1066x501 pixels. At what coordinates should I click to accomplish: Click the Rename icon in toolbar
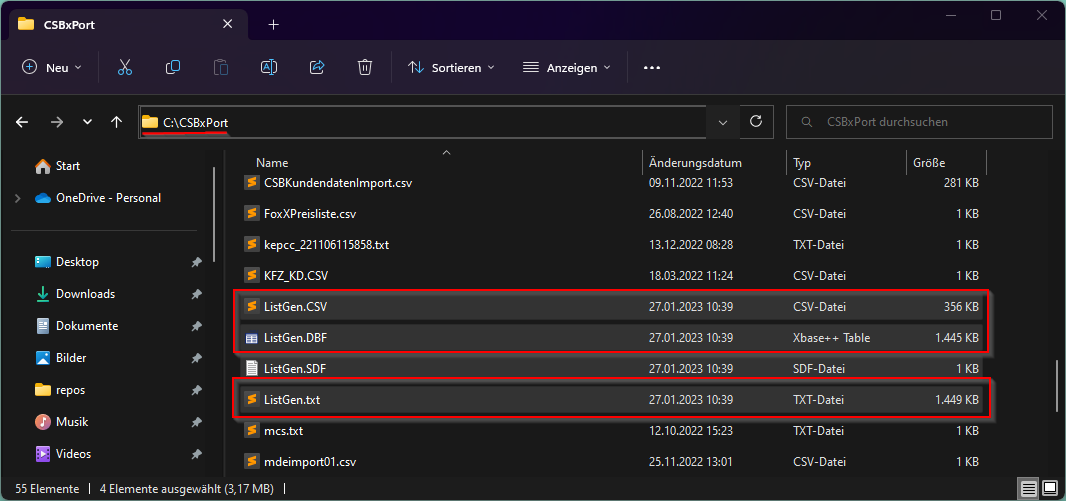[x=269, y=67]
